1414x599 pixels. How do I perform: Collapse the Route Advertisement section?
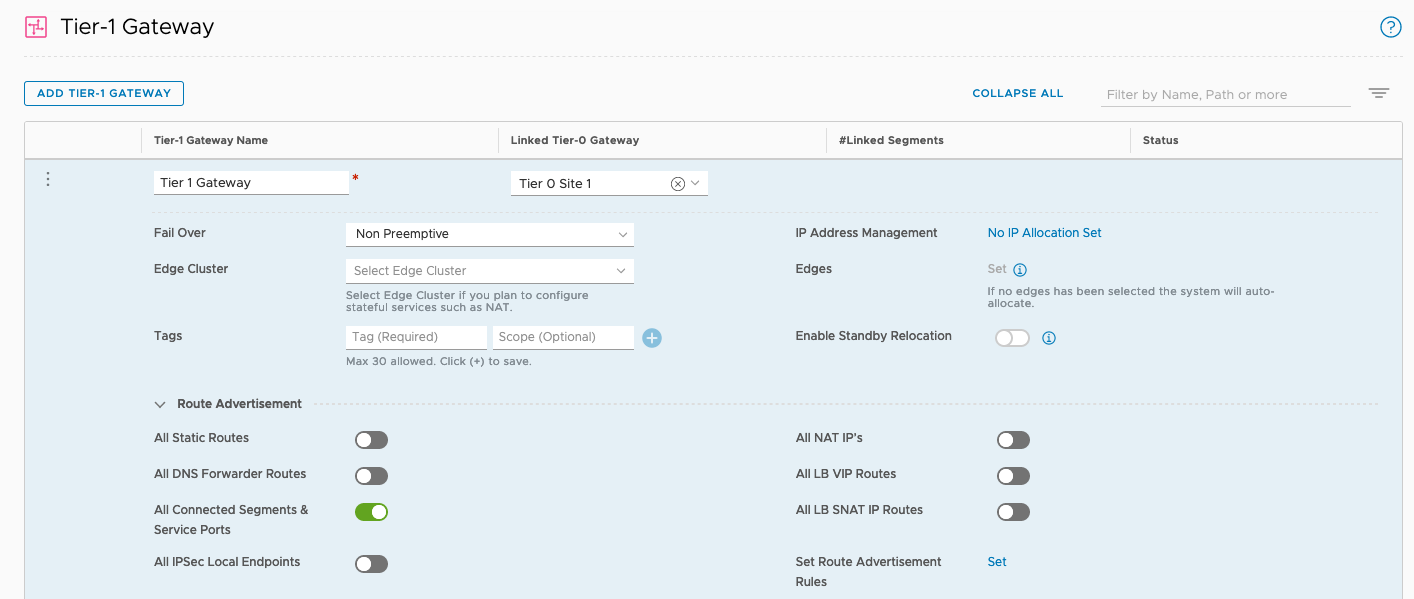[160, 404]
